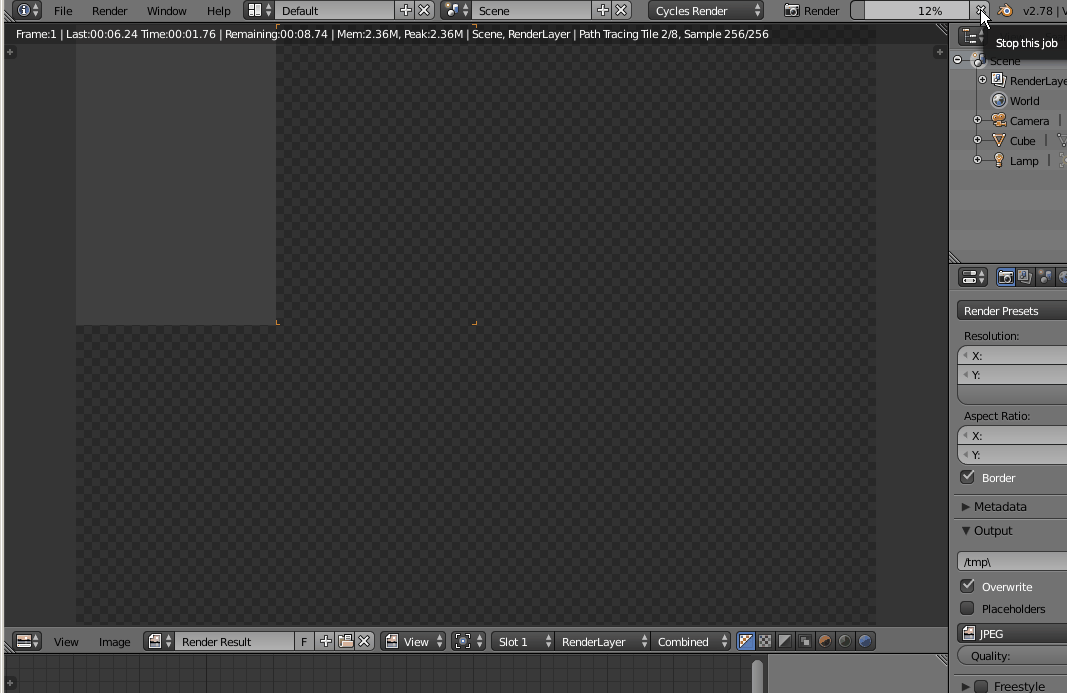Open the Render menu in the top bar

pos(109,11)
